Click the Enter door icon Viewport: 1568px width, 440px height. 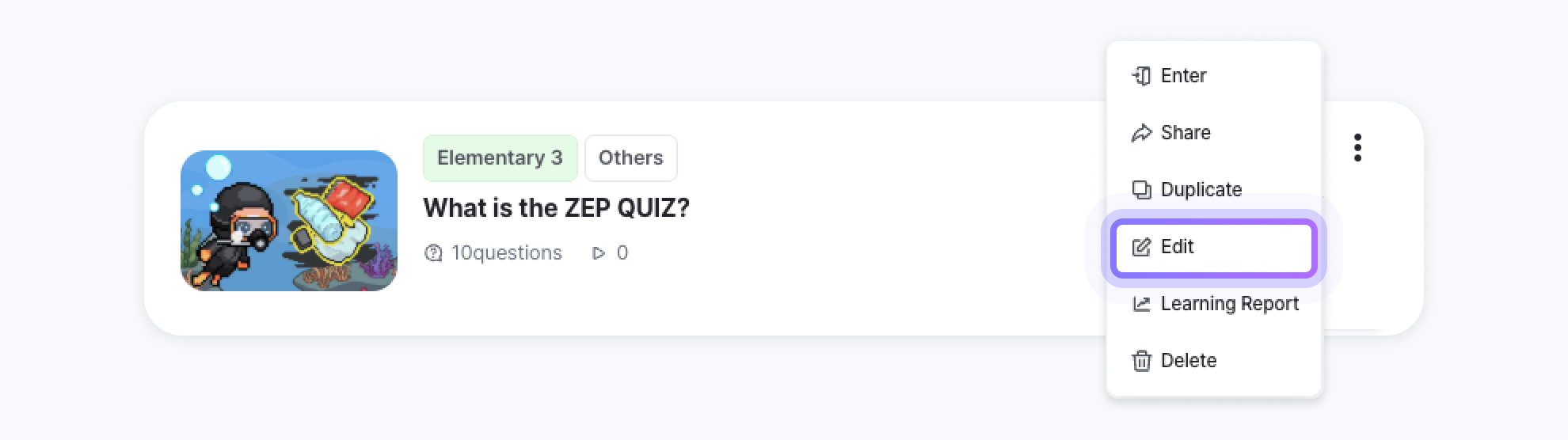click(x=1141, y=76)
